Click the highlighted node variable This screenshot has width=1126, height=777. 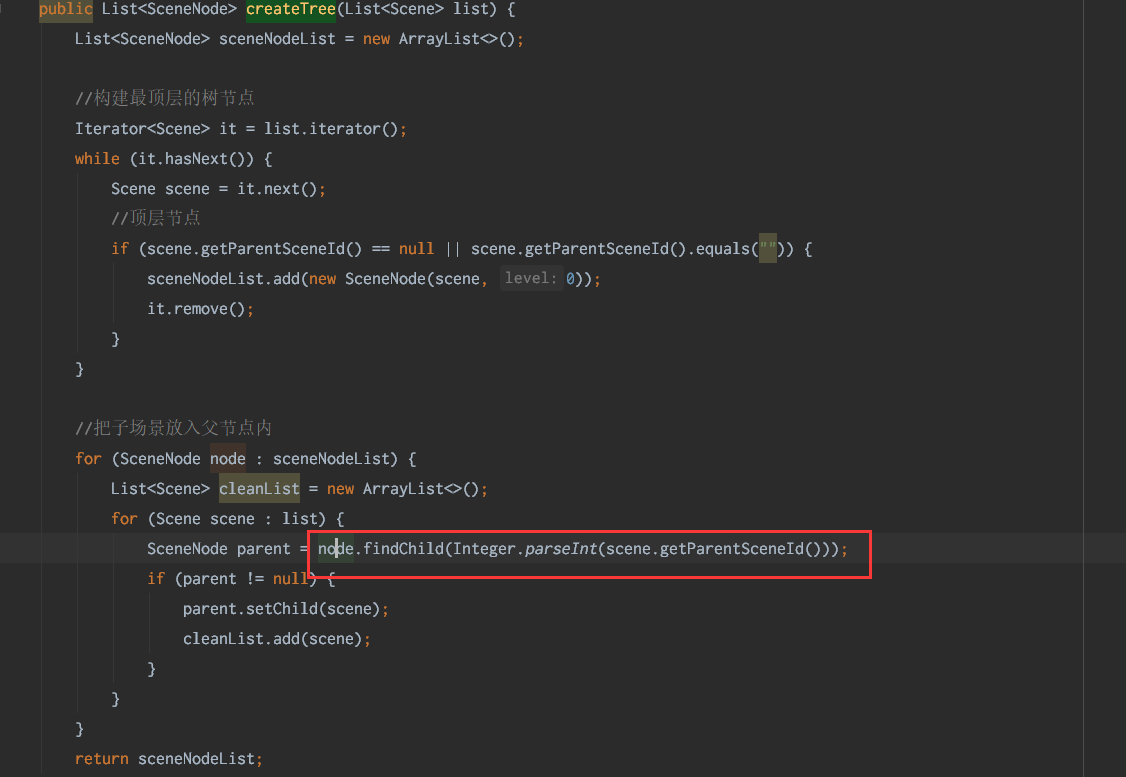227,458
